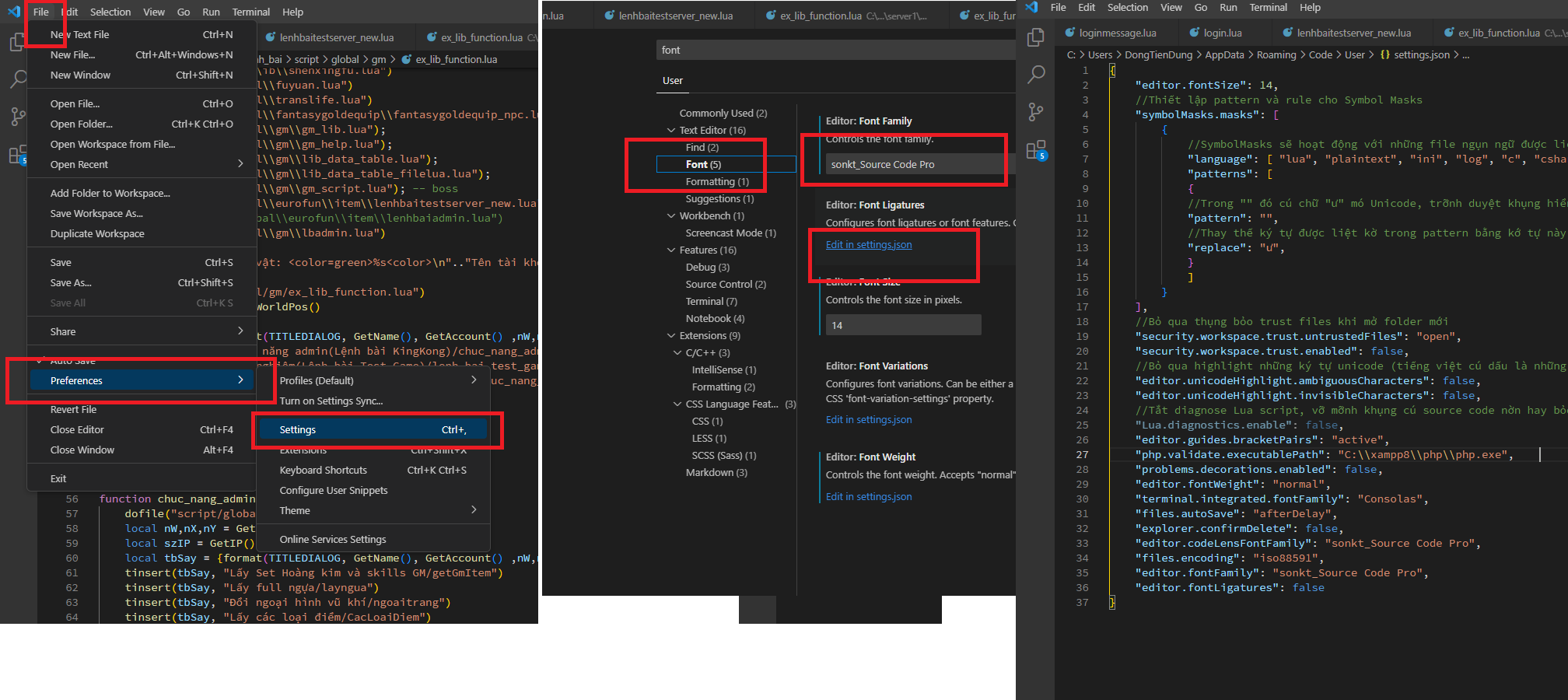Viewport: 1568px width, 700px height.
Task: Click Edit in settings.json link under Font Ligatures
Action: click(x=869, y=244)
